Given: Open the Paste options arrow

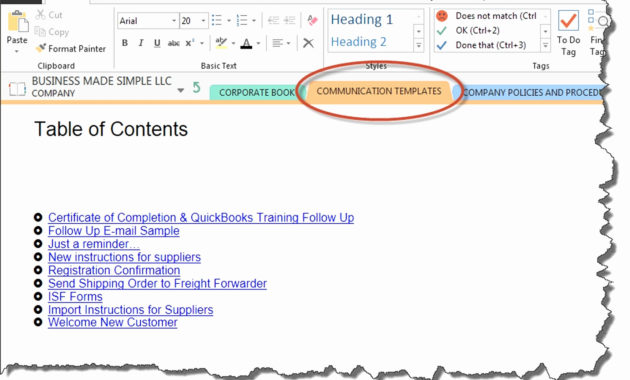Looking at the screenshot, I should tap(17, 51).
